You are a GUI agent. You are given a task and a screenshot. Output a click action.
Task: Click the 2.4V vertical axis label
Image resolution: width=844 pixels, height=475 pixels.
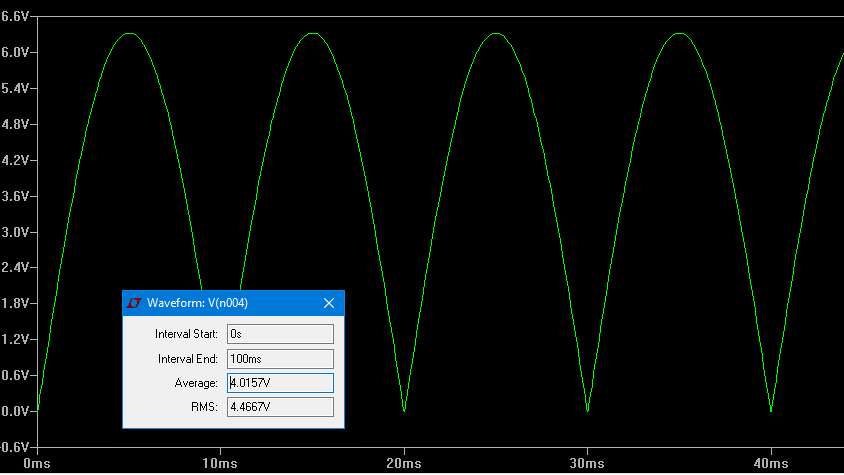(15, 268)
